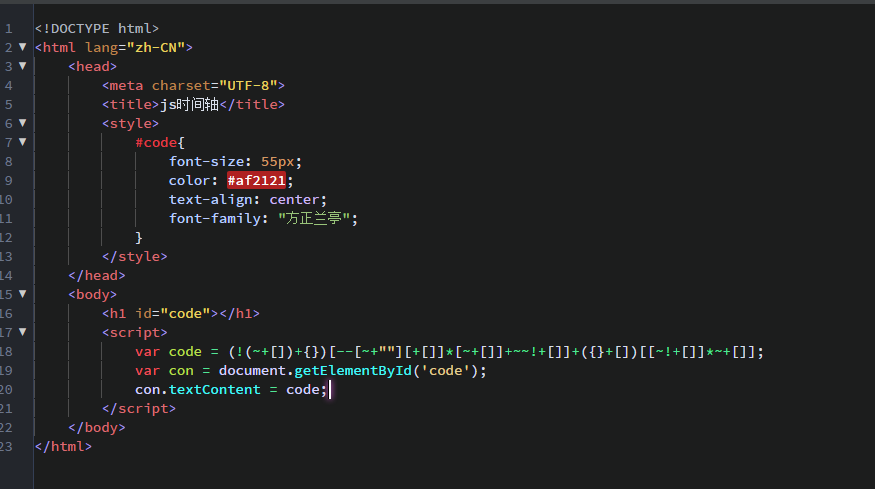Click line number 5 in the gutter
This screenshot has width=875, height=489.
(x=8, y=104)
